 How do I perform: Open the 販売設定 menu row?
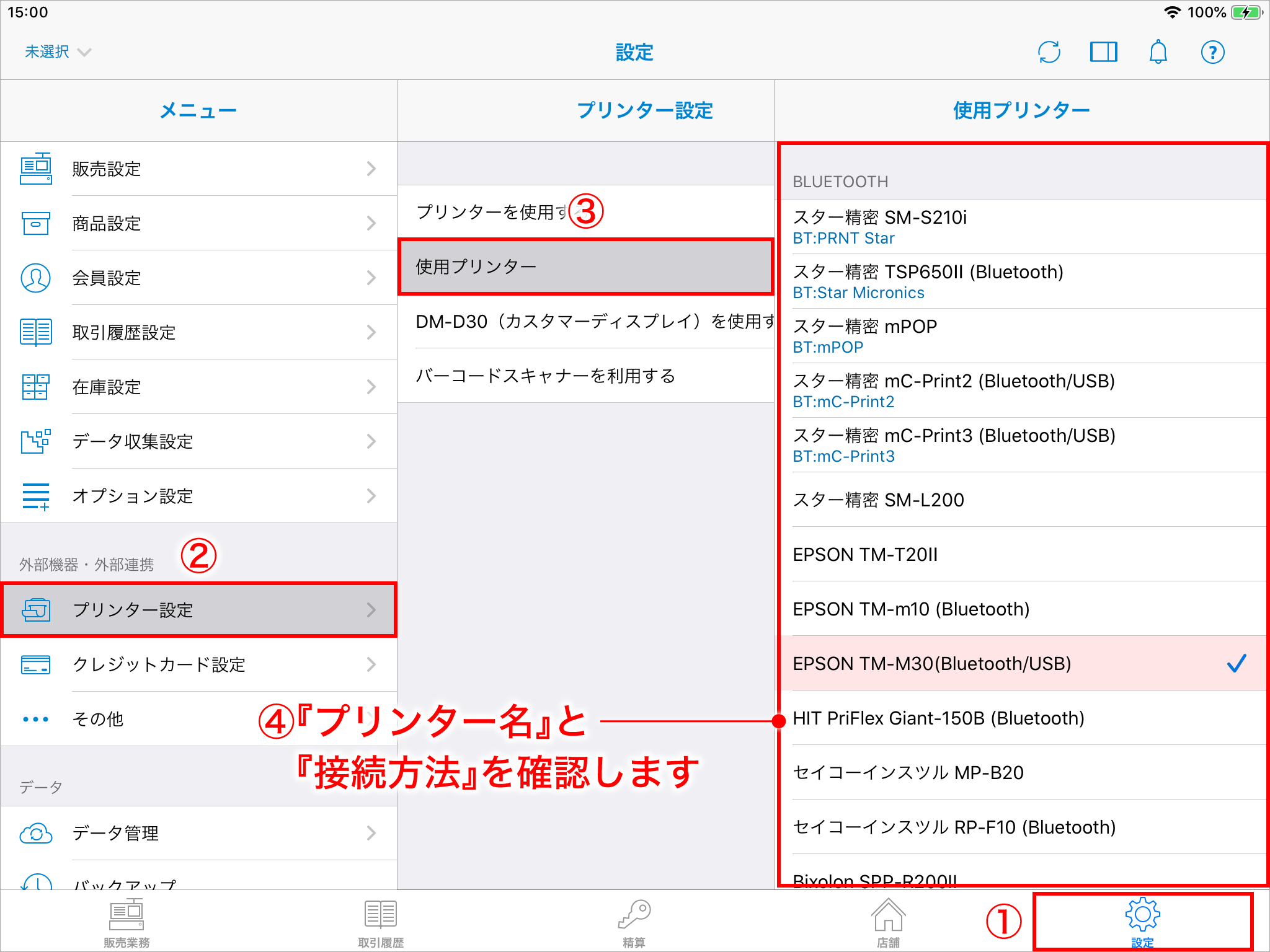(198, 169)
